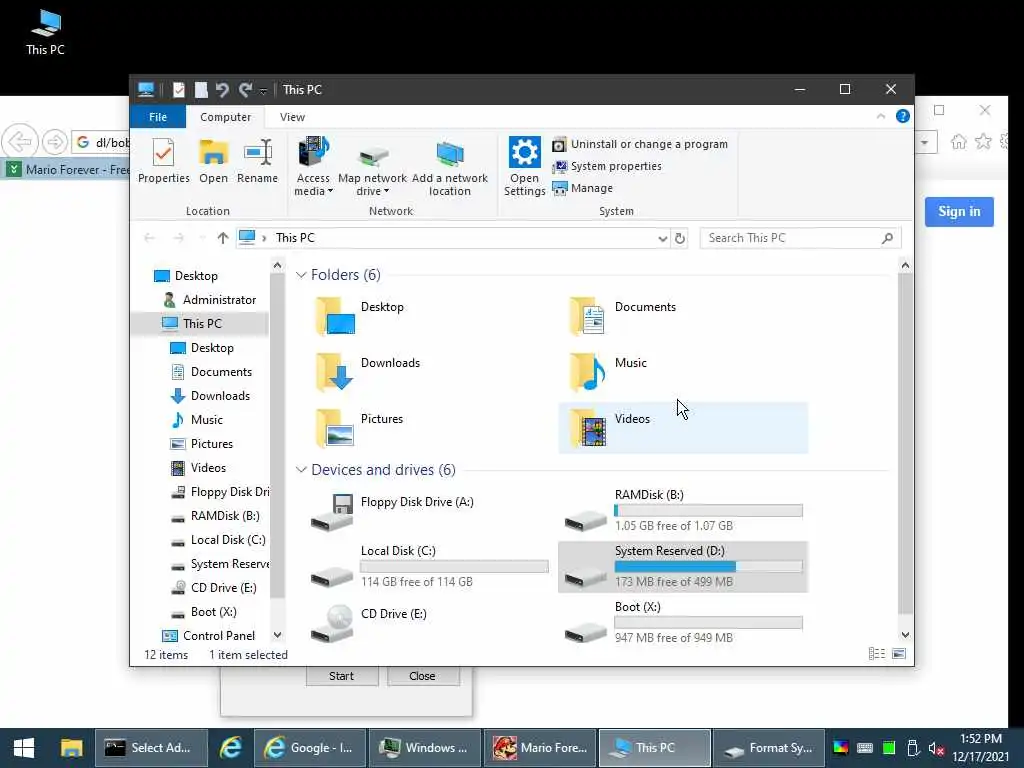Click the Search This PC field
The height and width of the screenshot is (768, 1024).
[x=800, y=238]
